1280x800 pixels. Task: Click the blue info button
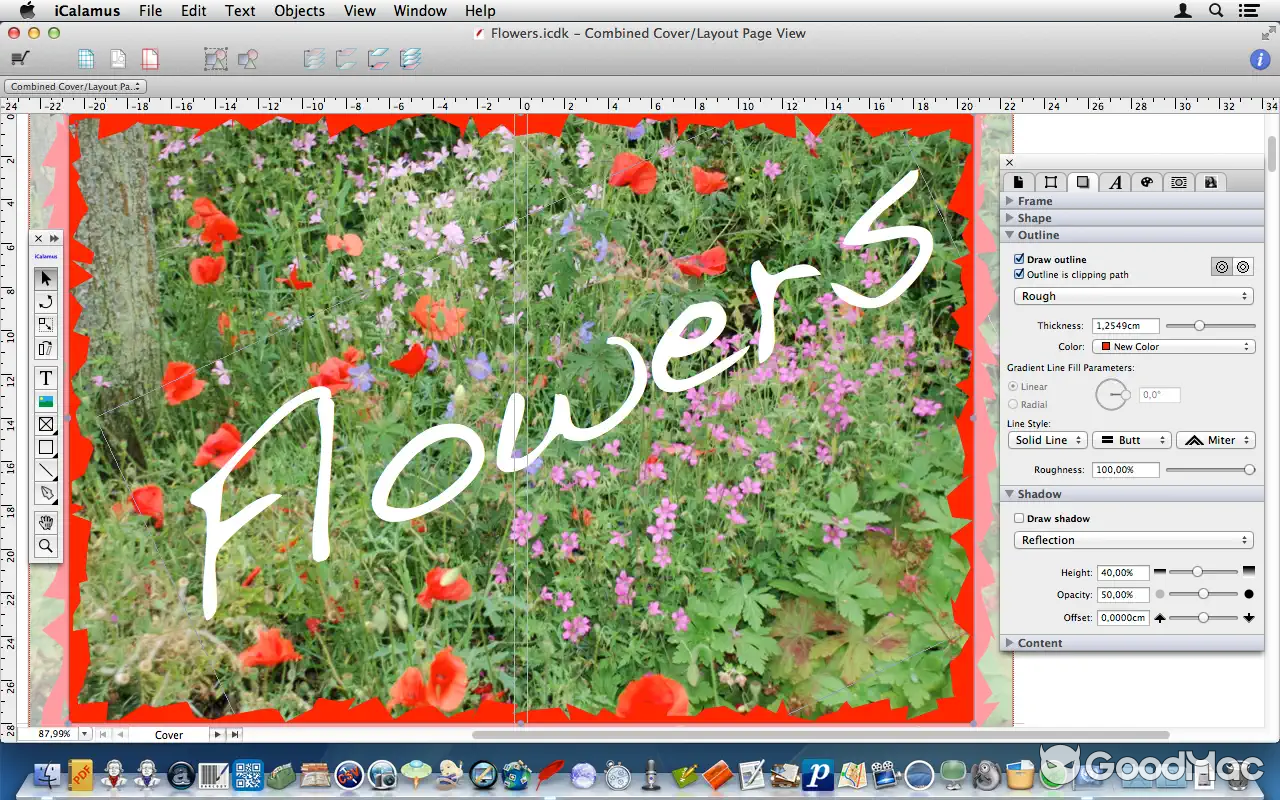[1260, 59]
